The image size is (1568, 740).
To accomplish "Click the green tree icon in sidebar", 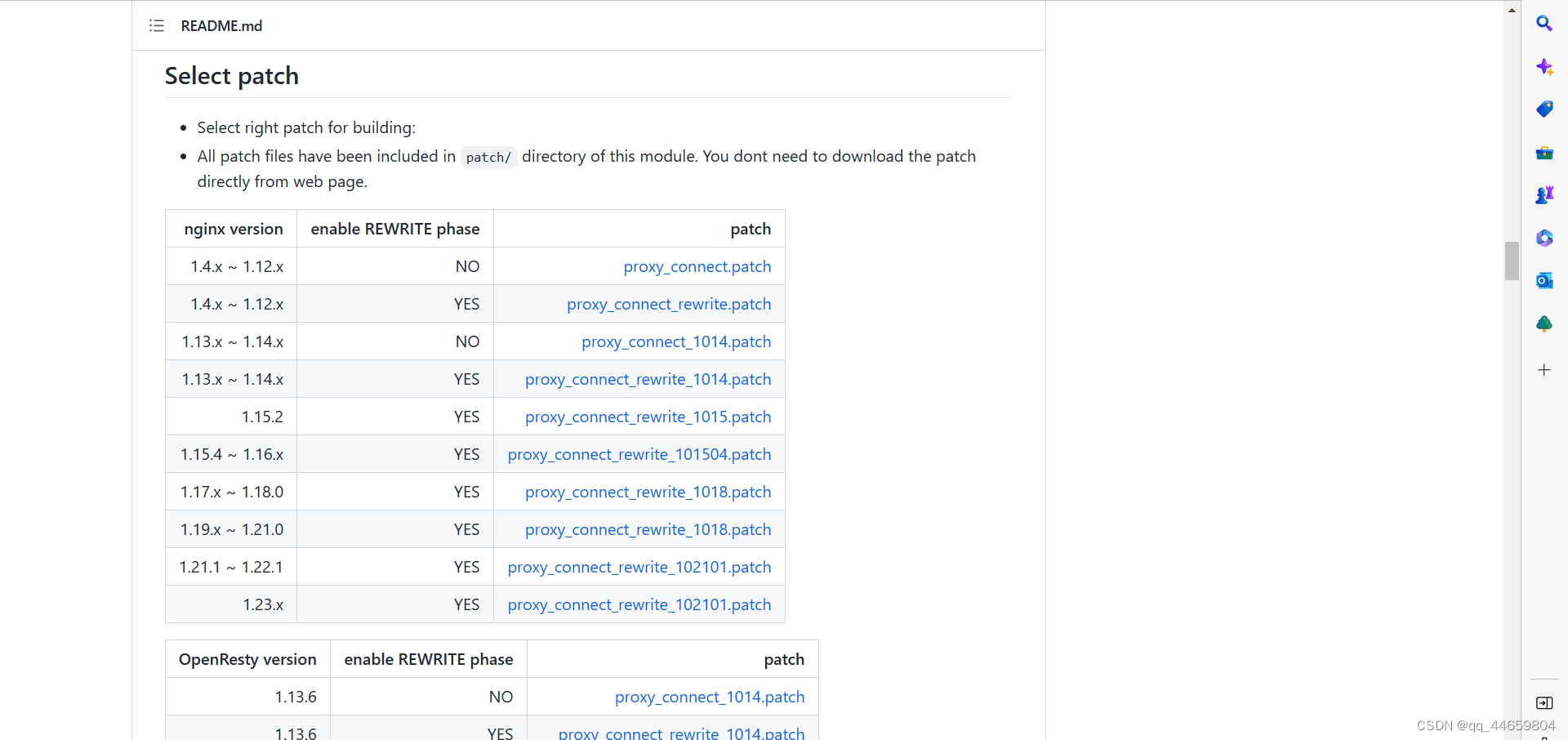I will point(1543,324).
